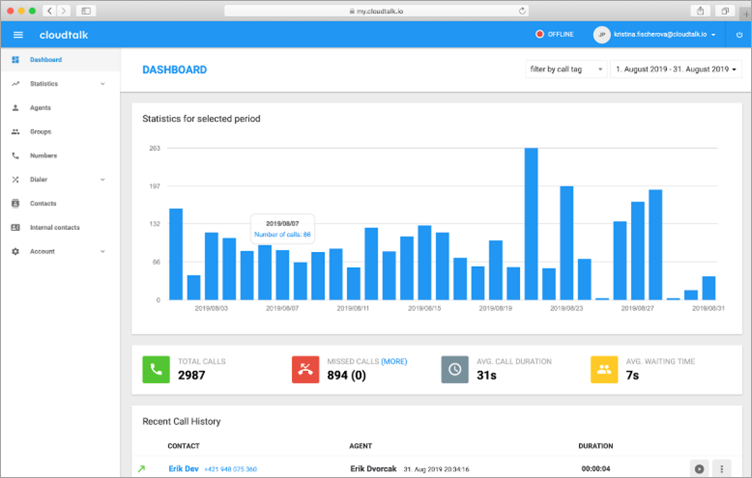The width and height of the screenshot is (752, 478).
Task: Open the hamburger menu icon
Action: click(x=18, y=34)
